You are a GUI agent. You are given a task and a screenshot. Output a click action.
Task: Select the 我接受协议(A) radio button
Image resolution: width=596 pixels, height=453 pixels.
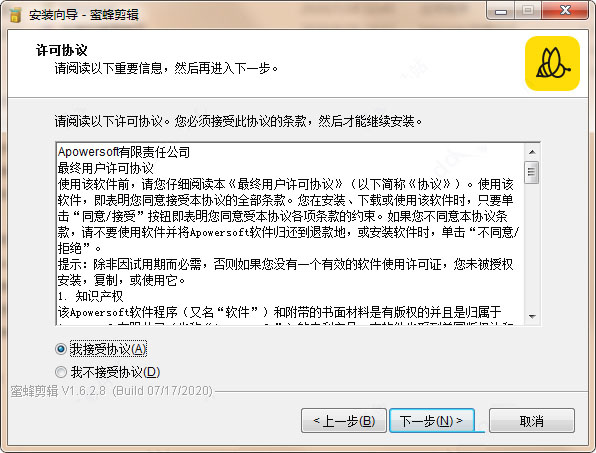(x=61, y=349)
